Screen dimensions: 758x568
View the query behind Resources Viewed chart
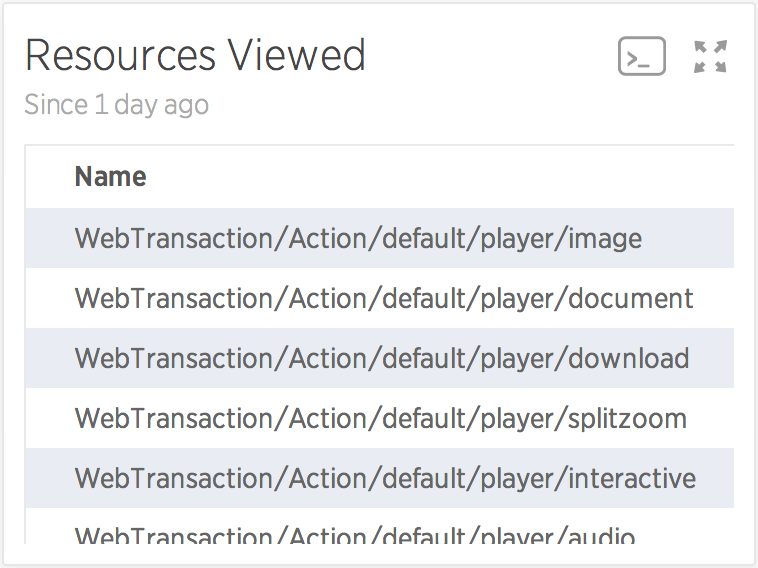click(x=641, y=56)
